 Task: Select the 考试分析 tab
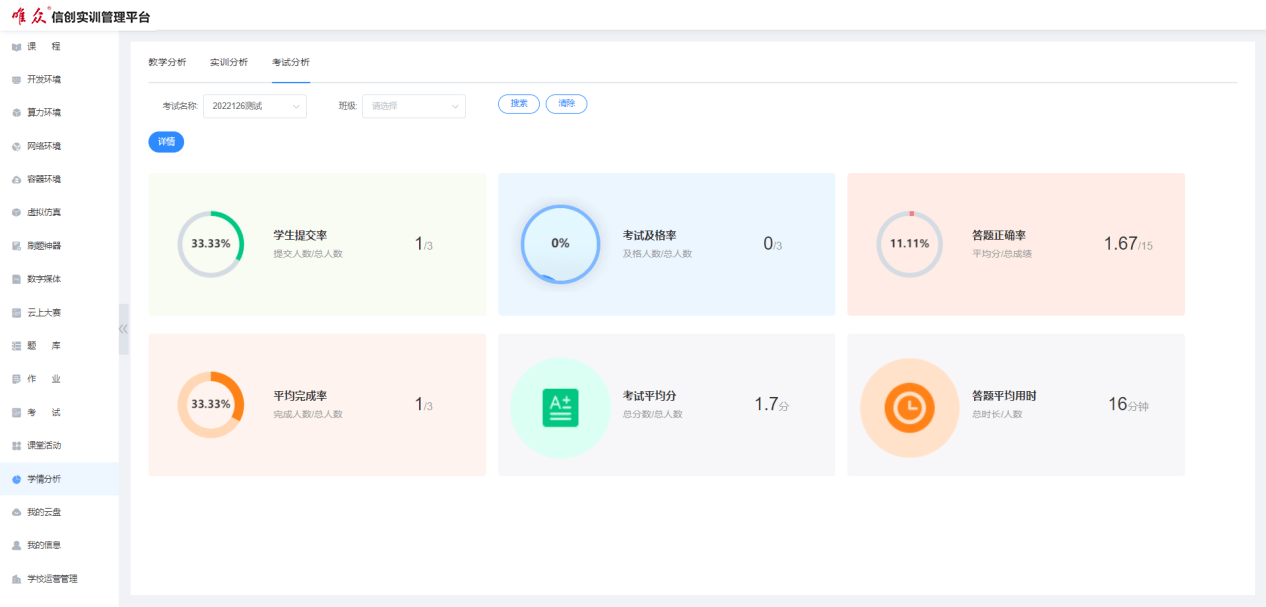[x=291, y=62]
